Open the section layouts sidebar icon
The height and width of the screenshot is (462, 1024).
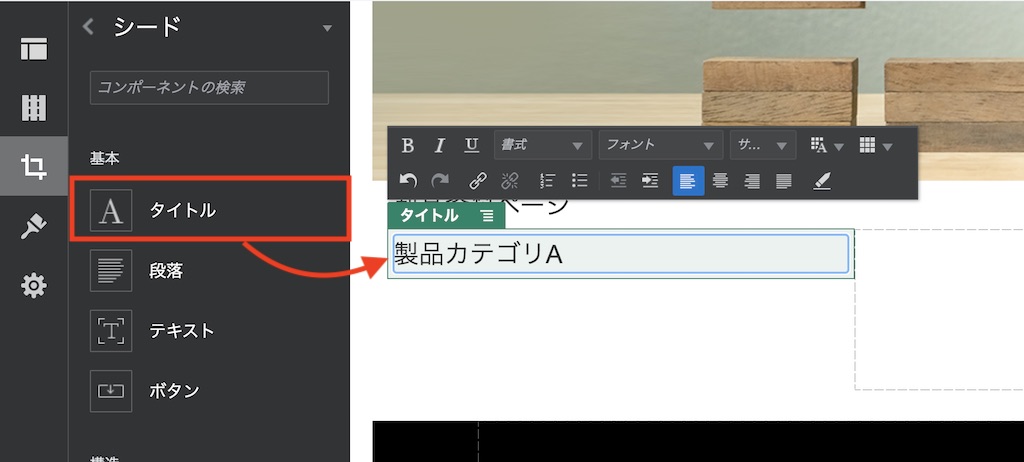(34, 108)
